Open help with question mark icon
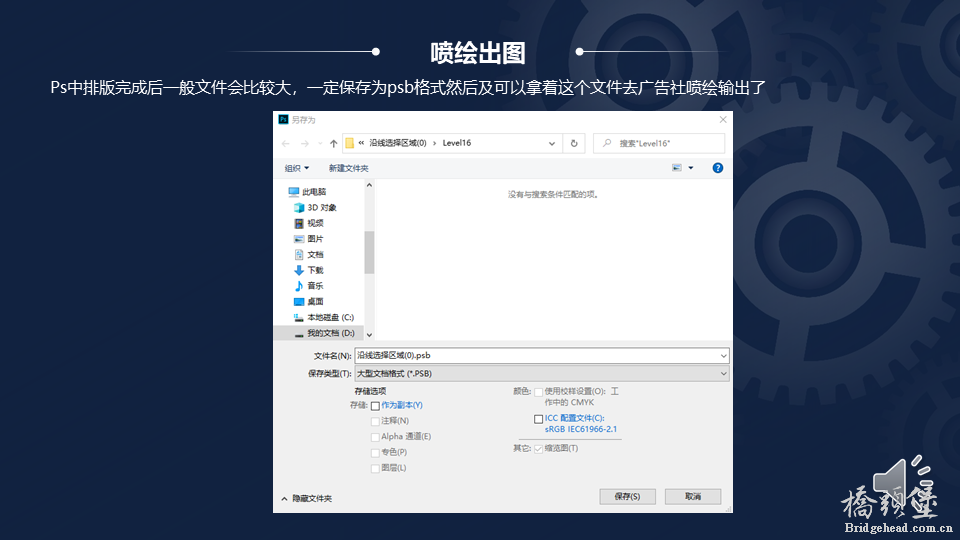The width and height of the screenshot is (960, 540). pos(718,168)
